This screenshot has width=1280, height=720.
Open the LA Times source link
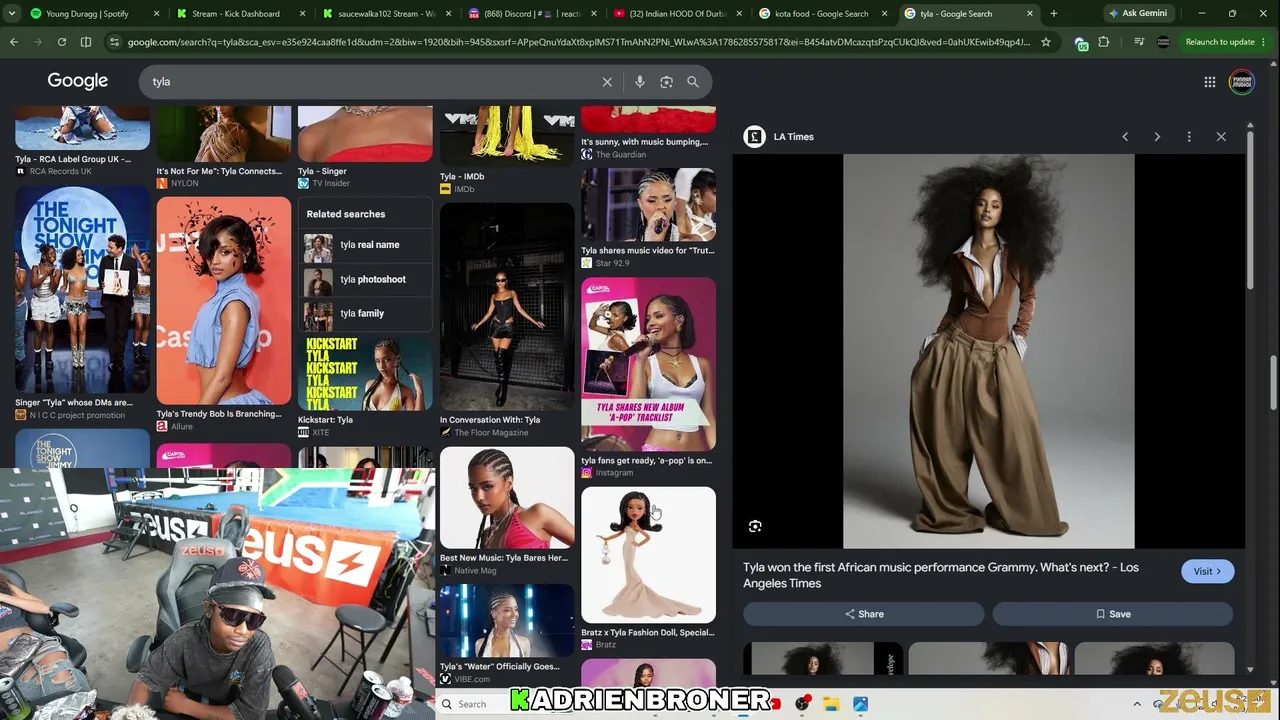pyautogui.click(x=779, y=137)
